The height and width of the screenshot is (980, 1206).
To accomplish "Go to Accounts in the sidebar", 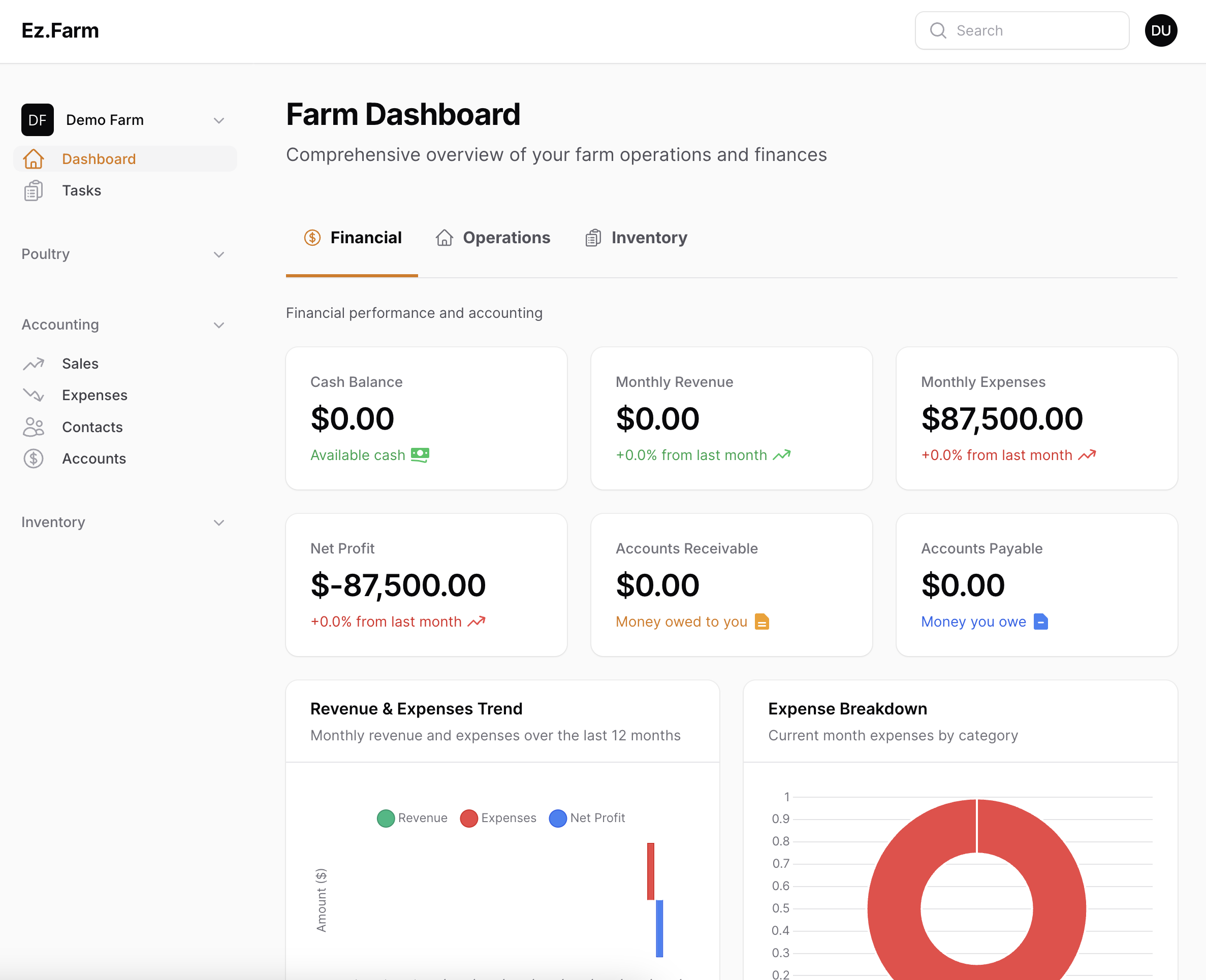I will tap(125, 459).
